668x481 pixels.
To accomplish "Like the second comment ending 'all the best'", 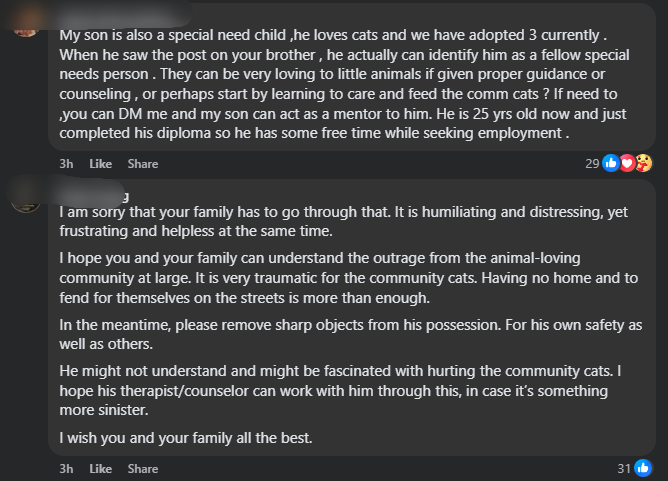I will (101, 469).
